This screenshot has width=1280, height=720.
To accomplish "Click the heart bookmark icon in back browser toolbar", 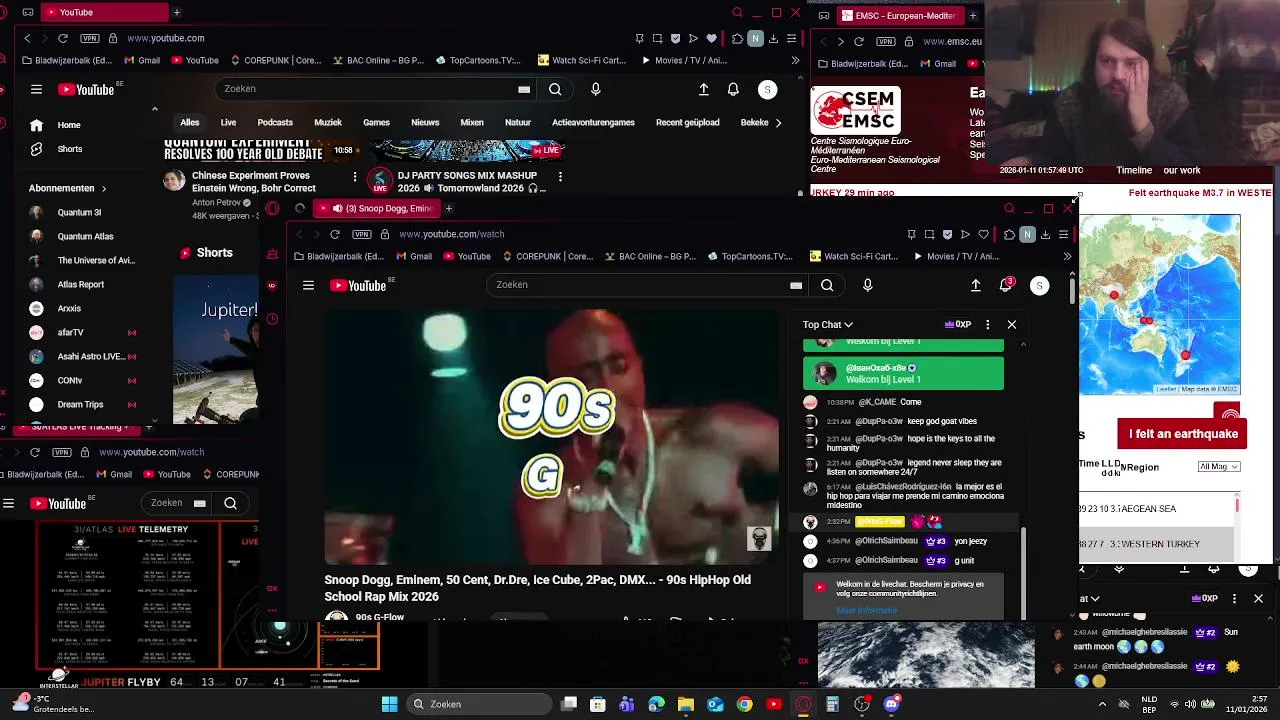I will (711, 38).
